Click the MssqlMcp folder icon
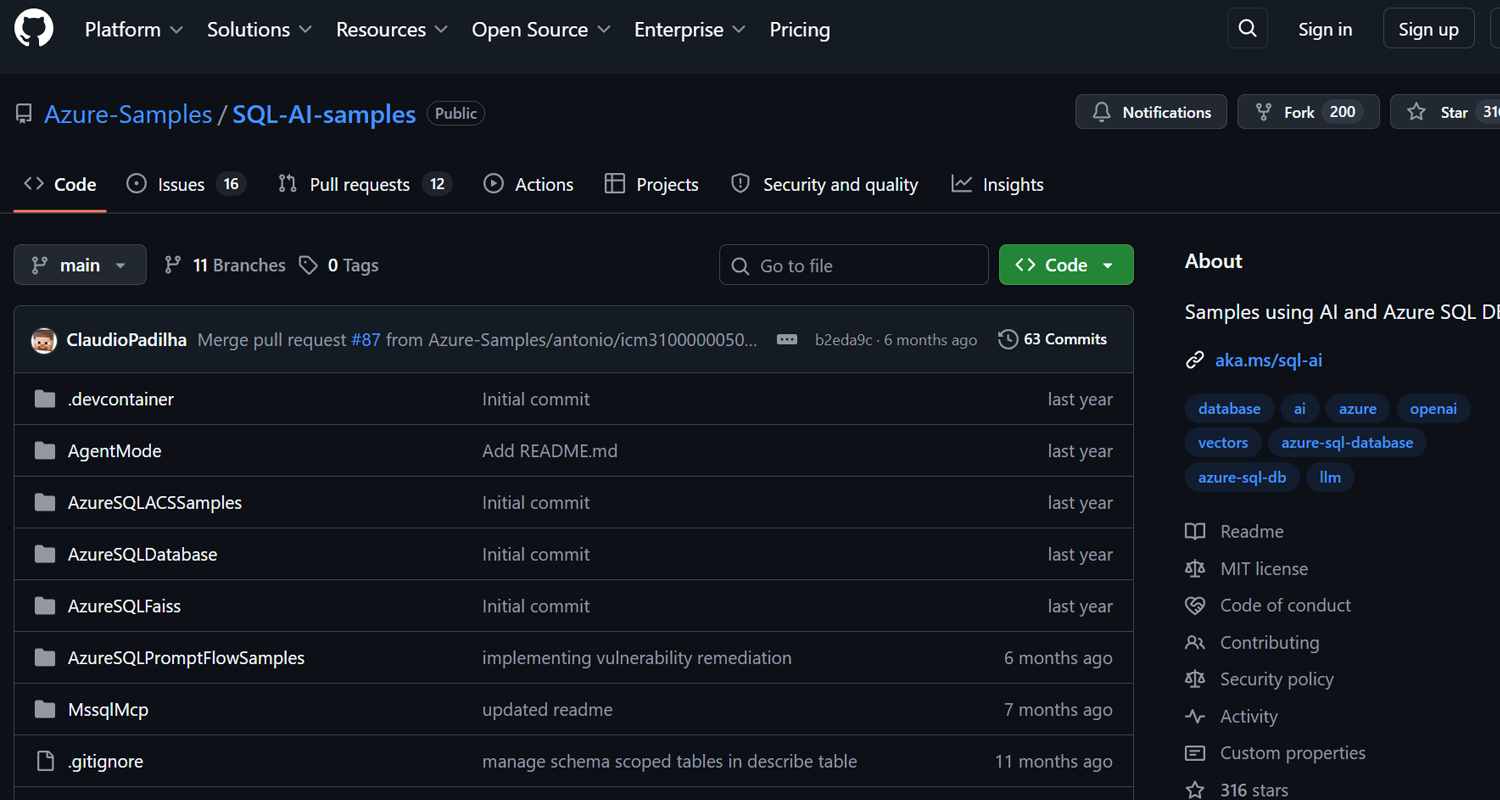The width and height of the screenshot is (1500, 800). [45, 710]
